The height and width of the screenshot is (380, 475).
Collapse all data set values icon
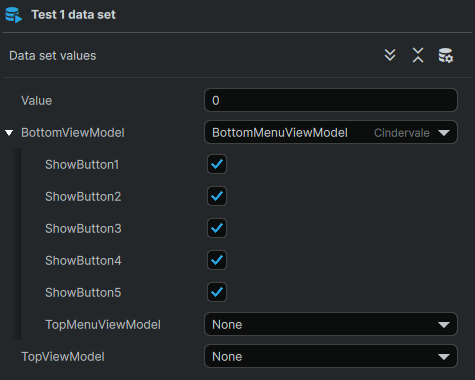(418, 55)
